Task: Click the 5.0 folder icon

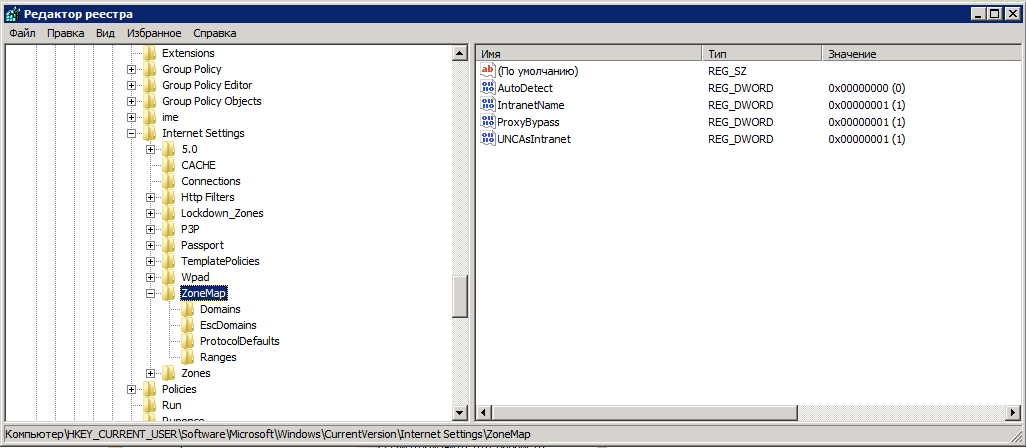Action: click(x=169, y=149)
